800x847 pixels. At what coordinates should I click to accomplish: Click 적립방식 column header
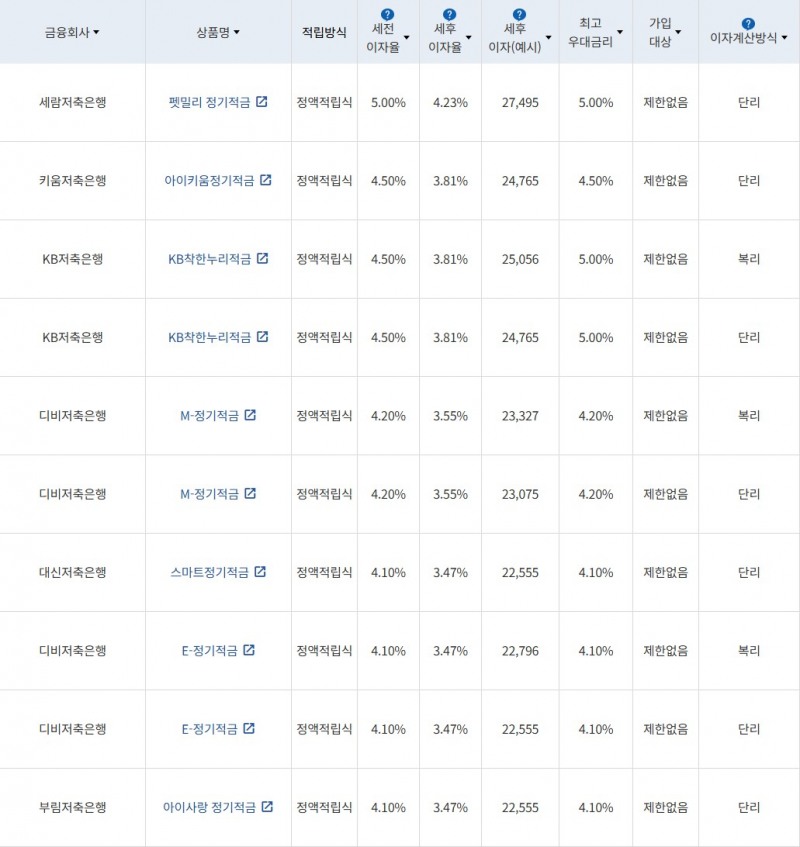pyautogui.click(x=324, y=32)
